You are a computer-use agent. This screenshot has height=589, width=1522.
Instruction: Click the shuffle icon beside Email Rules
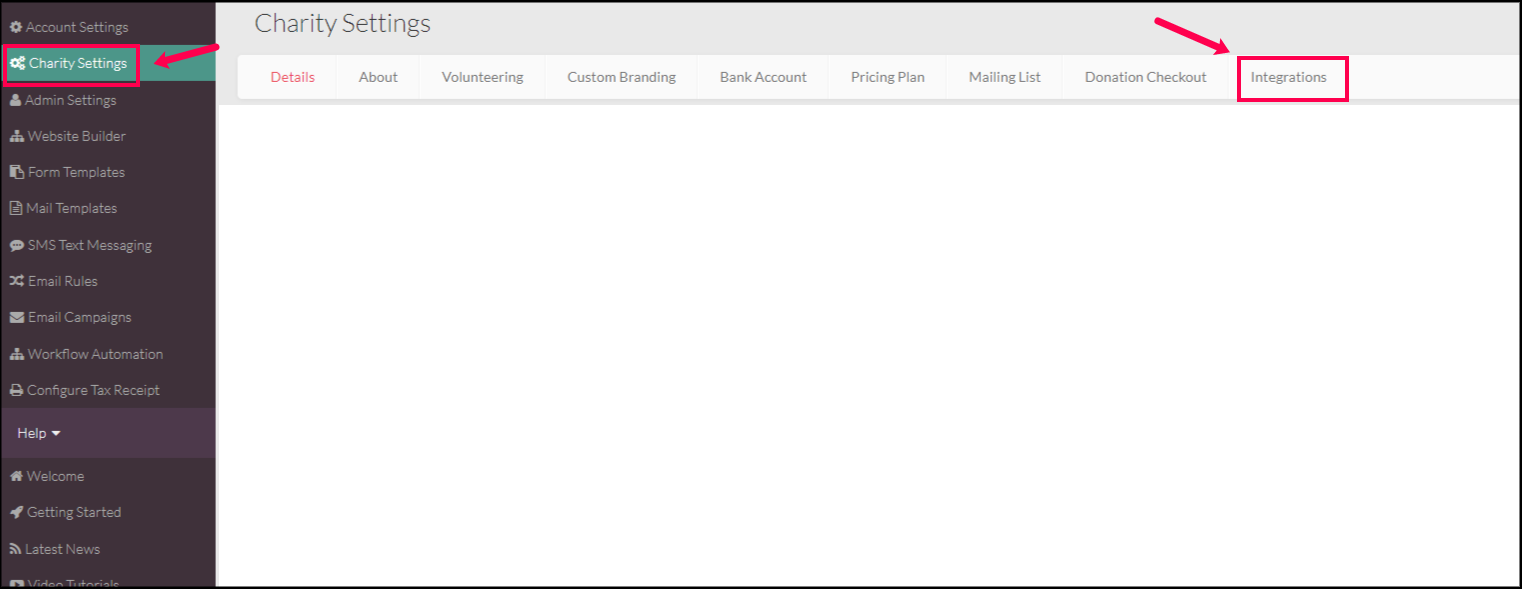17,281
